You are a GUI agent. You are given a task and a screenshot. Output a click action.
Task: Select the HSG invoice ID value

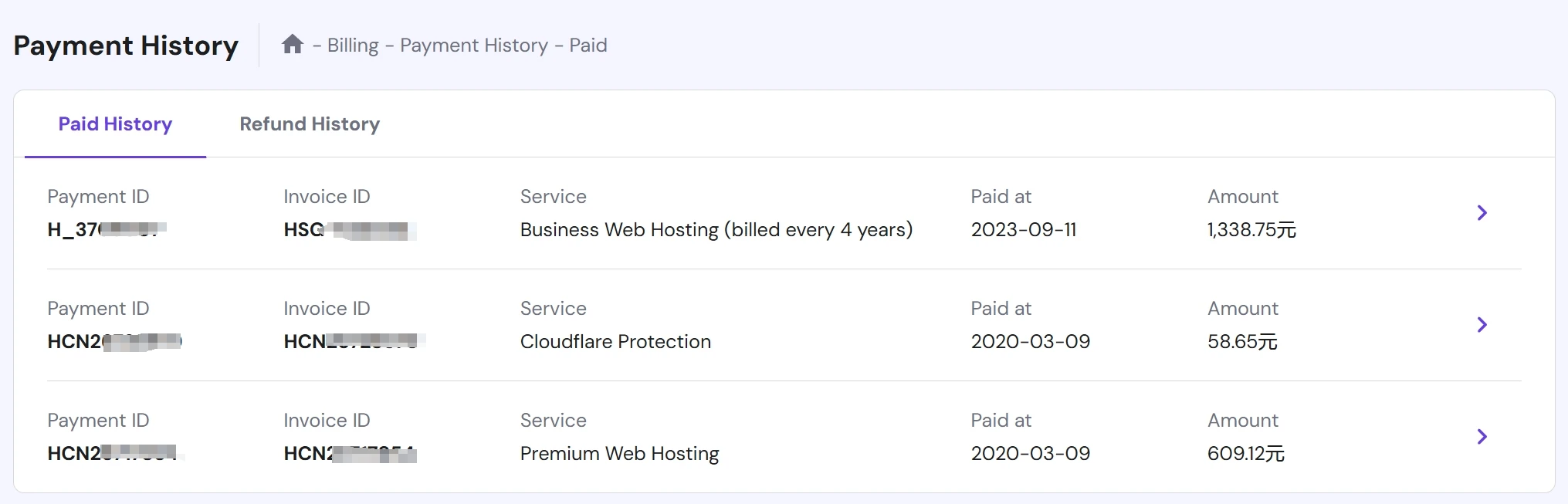350,230
